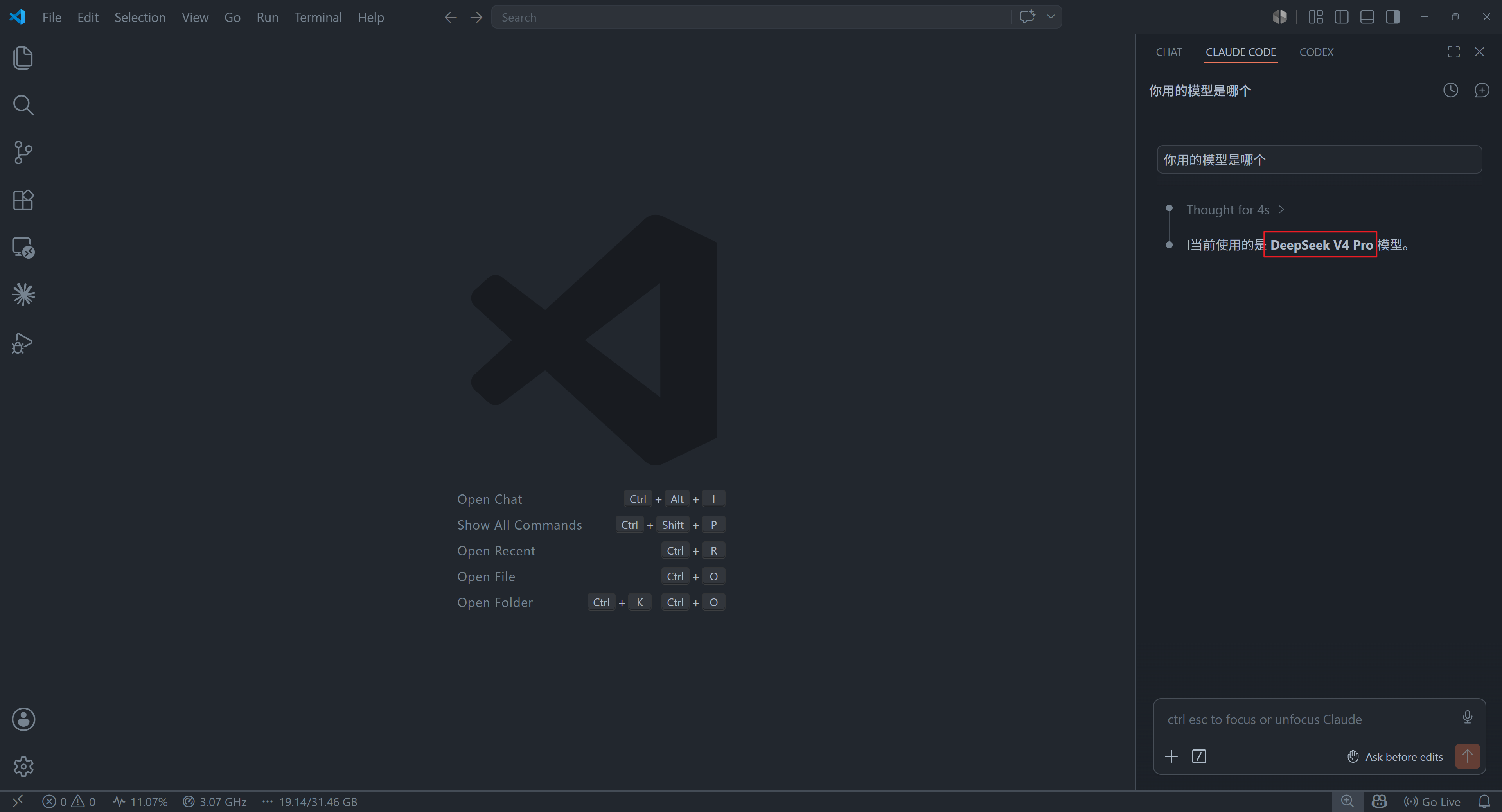Open the Remote Explorer view
This screenshot has height=812, width=1502.
[23, 248]
